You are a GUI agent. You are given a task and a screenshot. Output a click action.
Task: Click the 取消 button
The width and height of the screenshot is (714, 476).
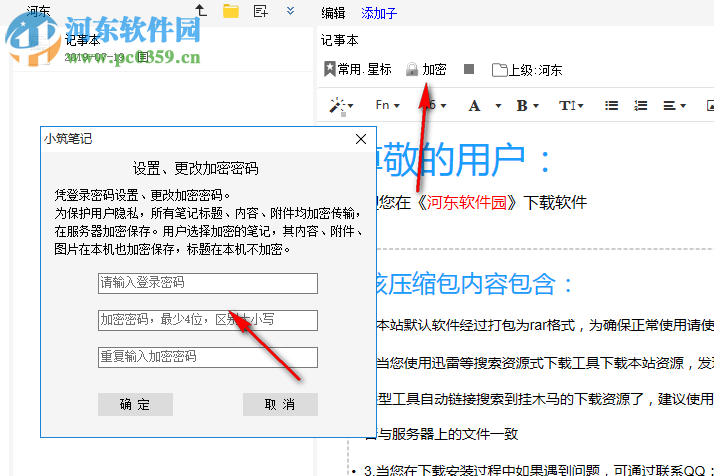(280, 404)
